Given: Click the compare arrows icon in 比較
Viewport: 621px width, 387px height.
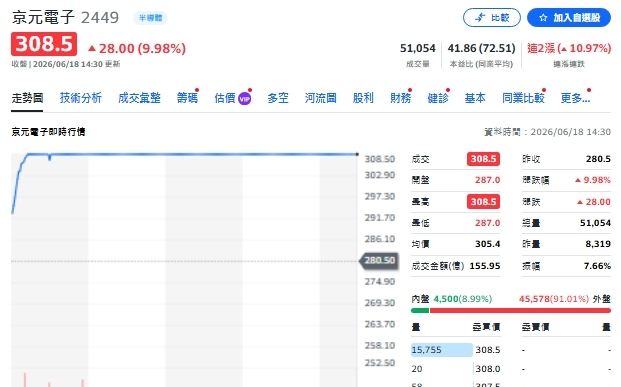Looking at the screenshot, I should click(x=480, y=18).
